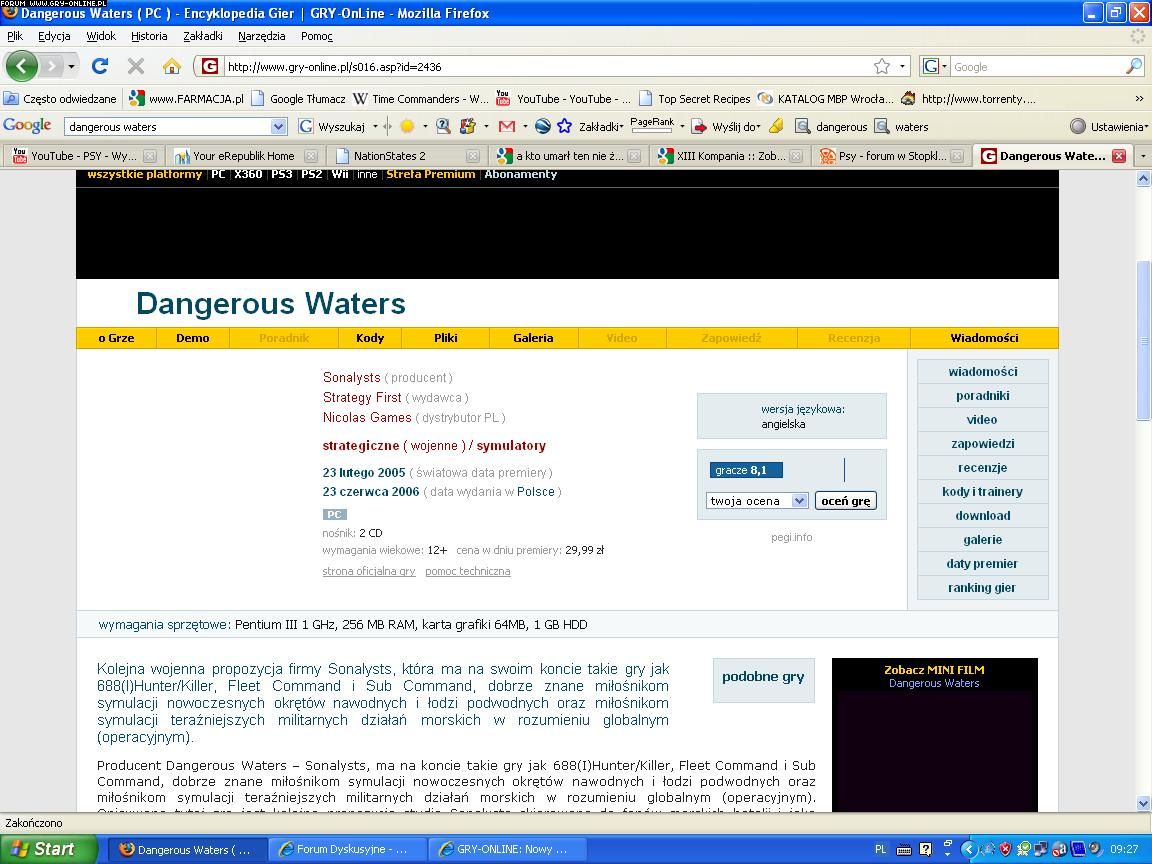Go to the Home page icon
The width and height of the screenshot is (1152, 864).
click(x=171, y=66)
